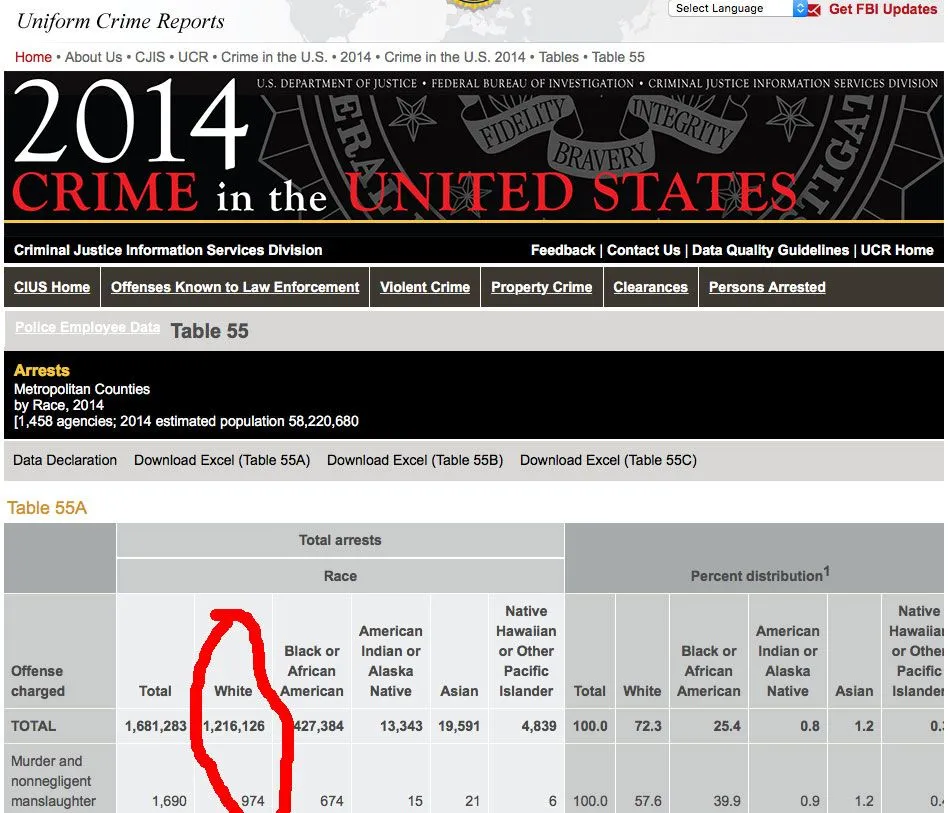Open the CJIS breadcrumb link
This screenshot has height=813, width=948.
[x=150, y=57]
